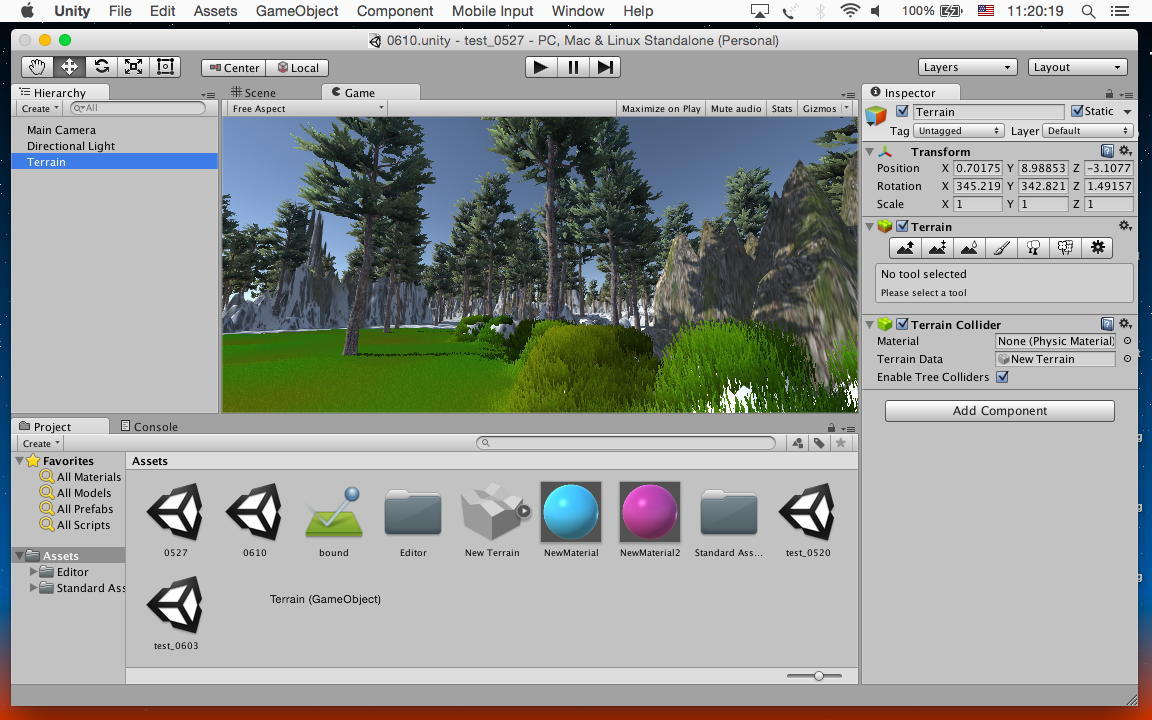
Task: Adjust the asset icon size slider
Action: (818, 676)
